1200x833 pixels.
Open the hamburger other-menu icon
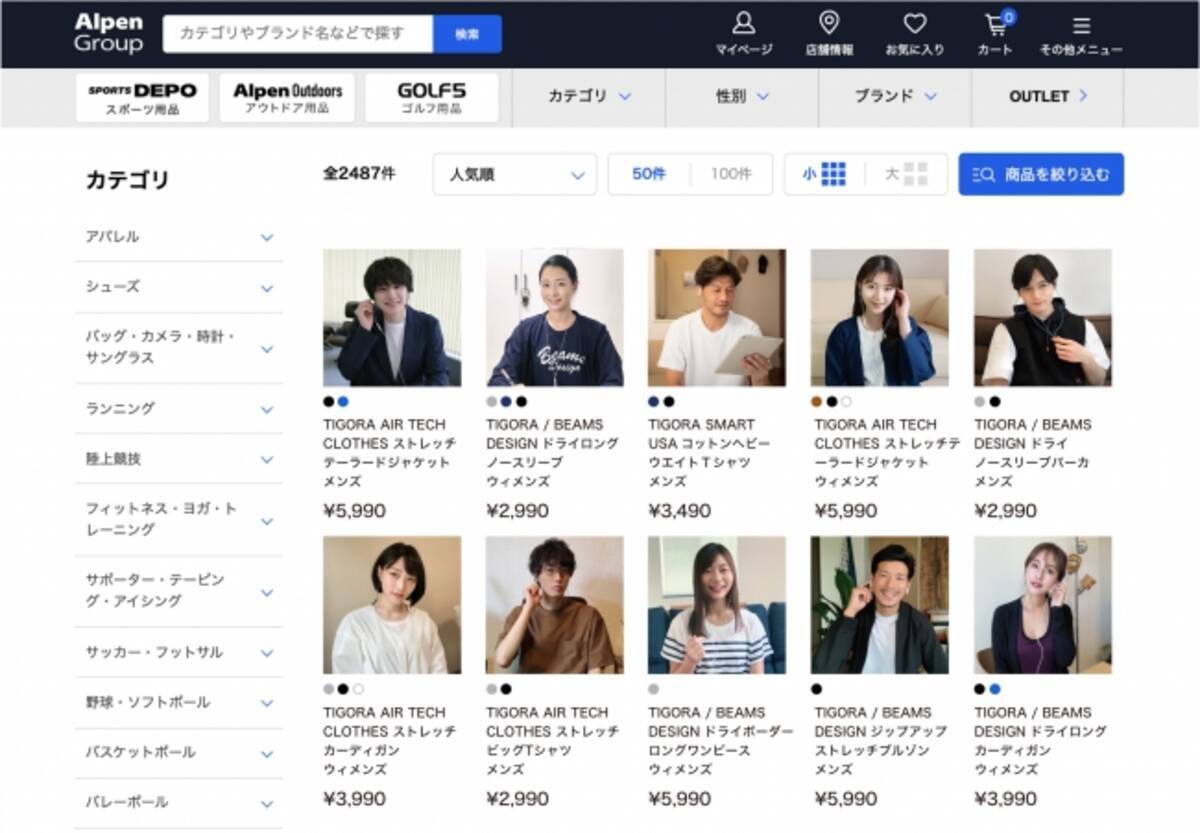coord(1080,26)
